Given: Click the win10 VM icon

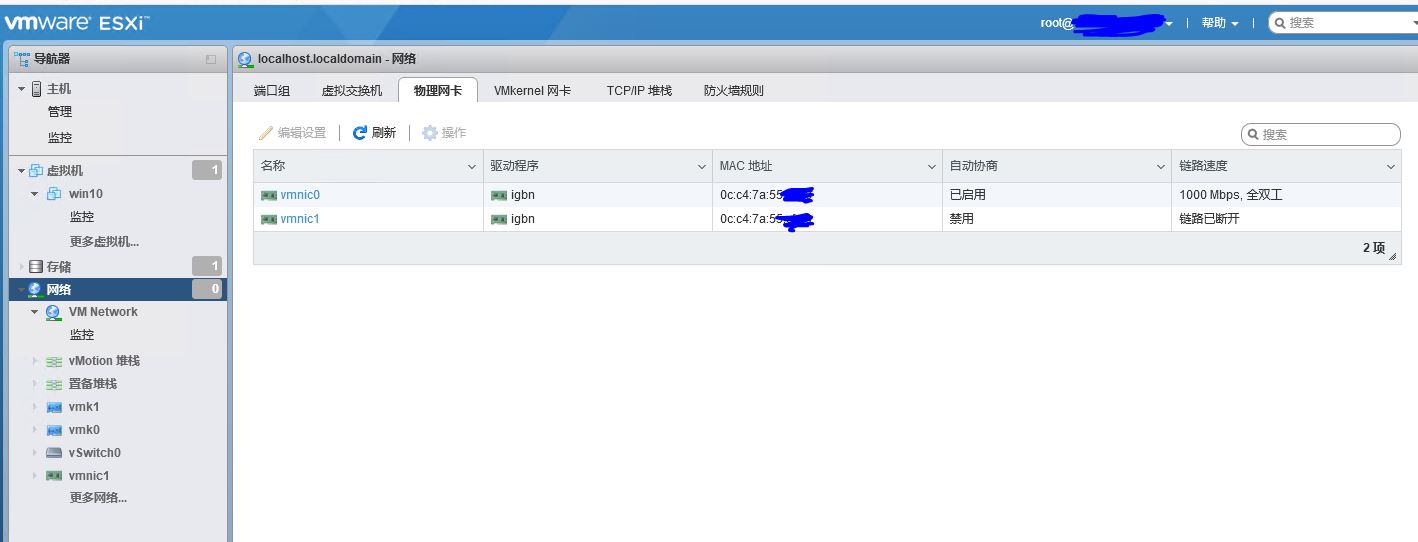Looking at the screenshot, I should pyautogui.click(x=54, y=194).
